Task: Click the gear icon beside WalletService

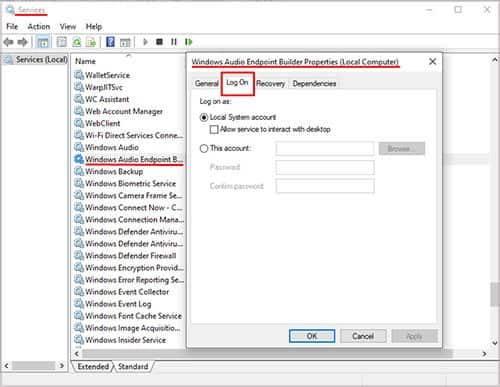Action: point(79,75)
